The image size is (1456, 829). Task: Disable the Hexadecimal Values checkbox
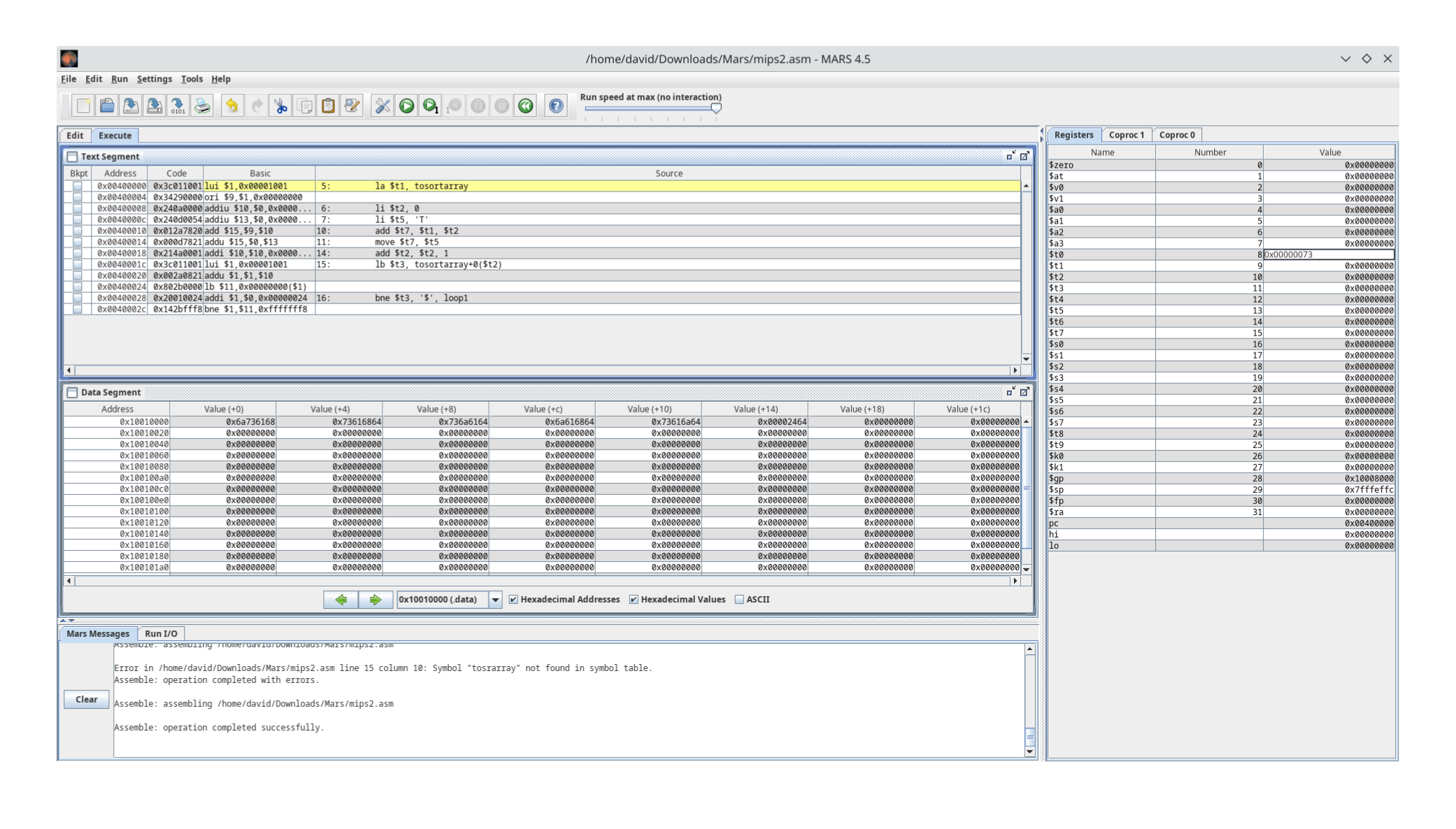click(634, 599)
